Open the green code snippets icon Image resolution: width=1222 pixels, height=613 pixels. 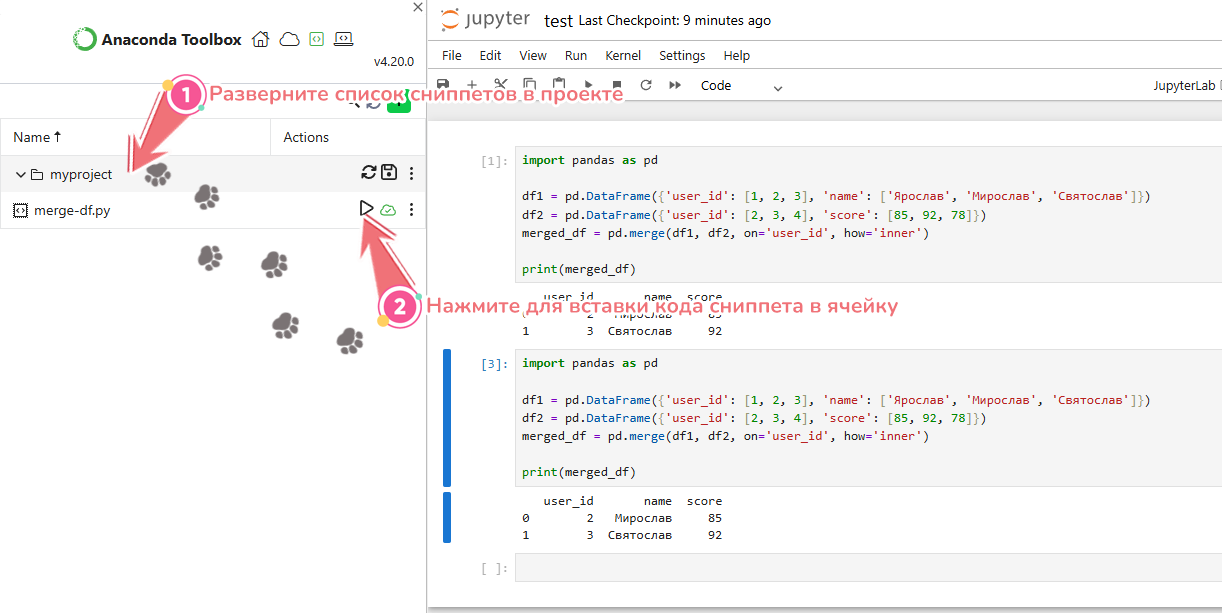click(316, 40)
